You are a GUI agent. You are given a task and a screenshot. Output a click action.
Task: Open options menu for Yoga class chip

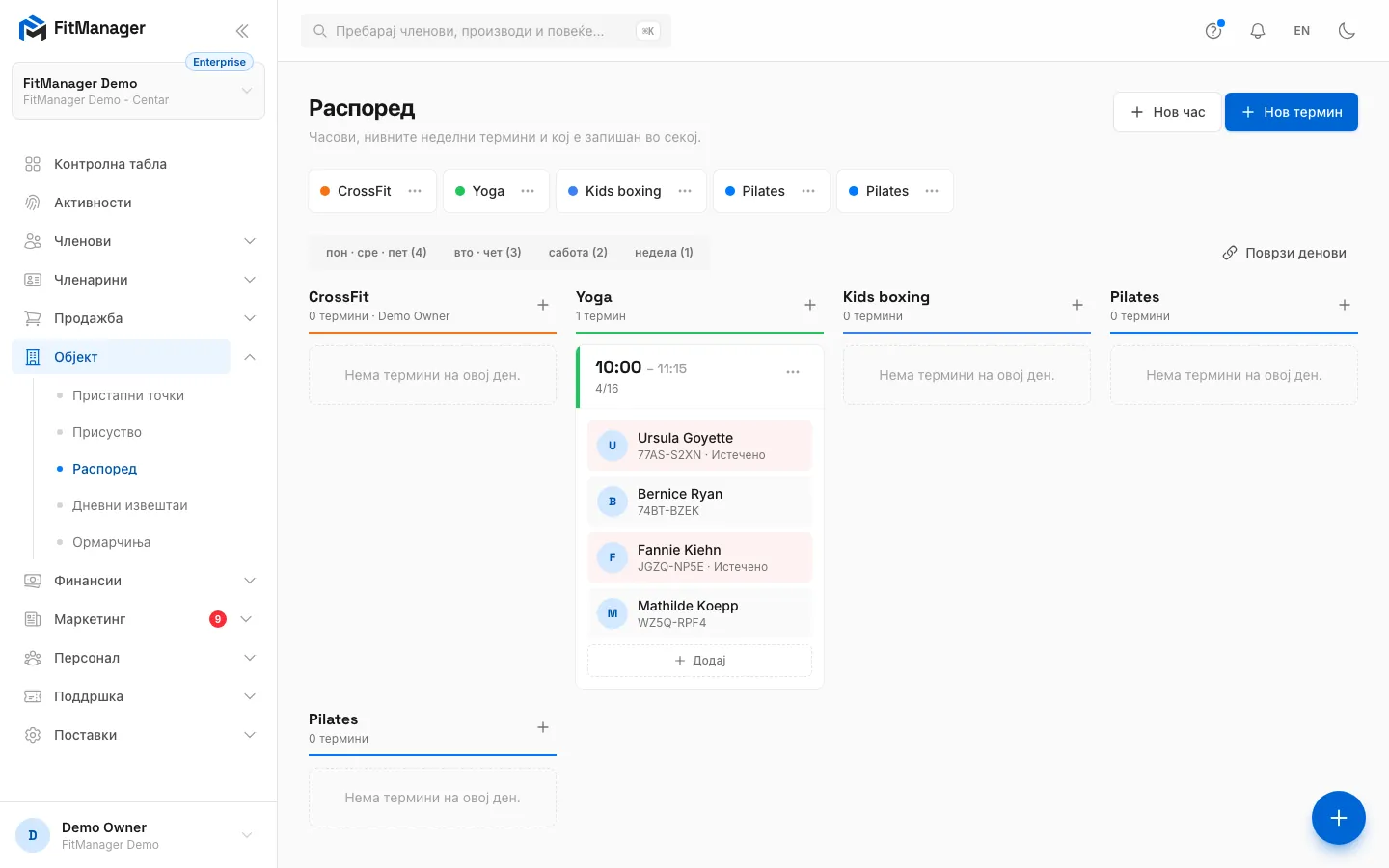(528, 191)
